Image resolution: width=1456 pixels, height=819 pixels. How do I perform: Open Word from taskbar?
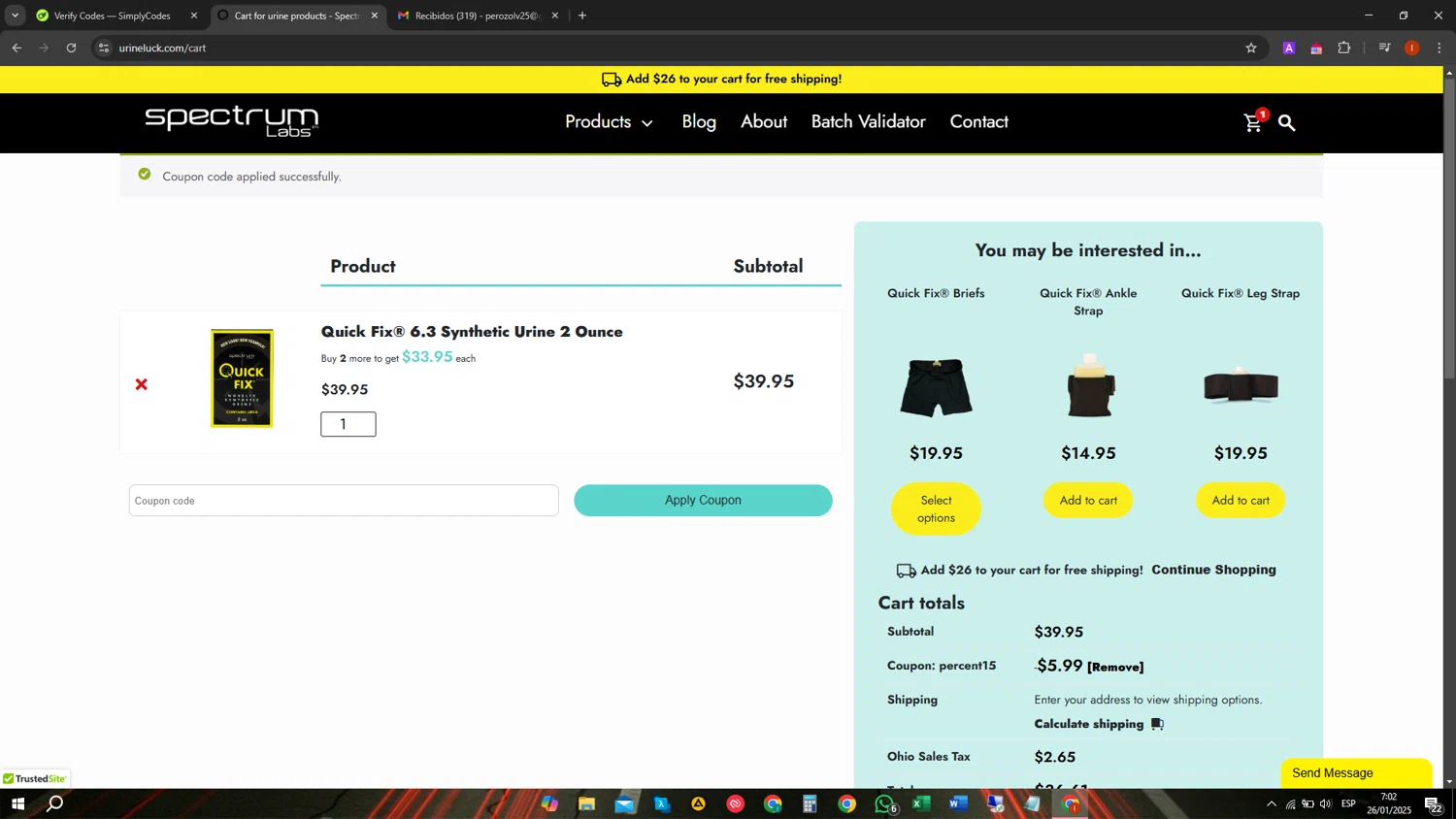(x=958, y=803)
